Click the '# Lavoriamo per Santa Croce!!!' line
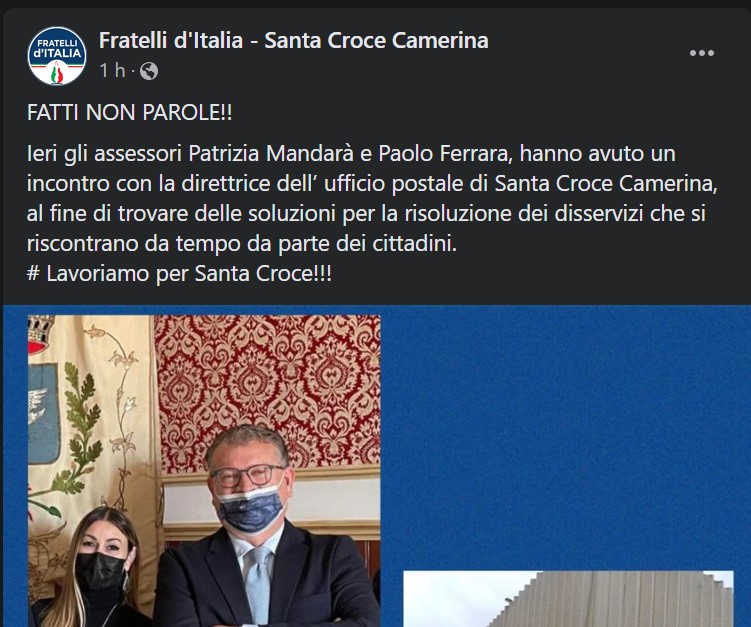This screenshot has width=751, height=627. click(179, 274)
